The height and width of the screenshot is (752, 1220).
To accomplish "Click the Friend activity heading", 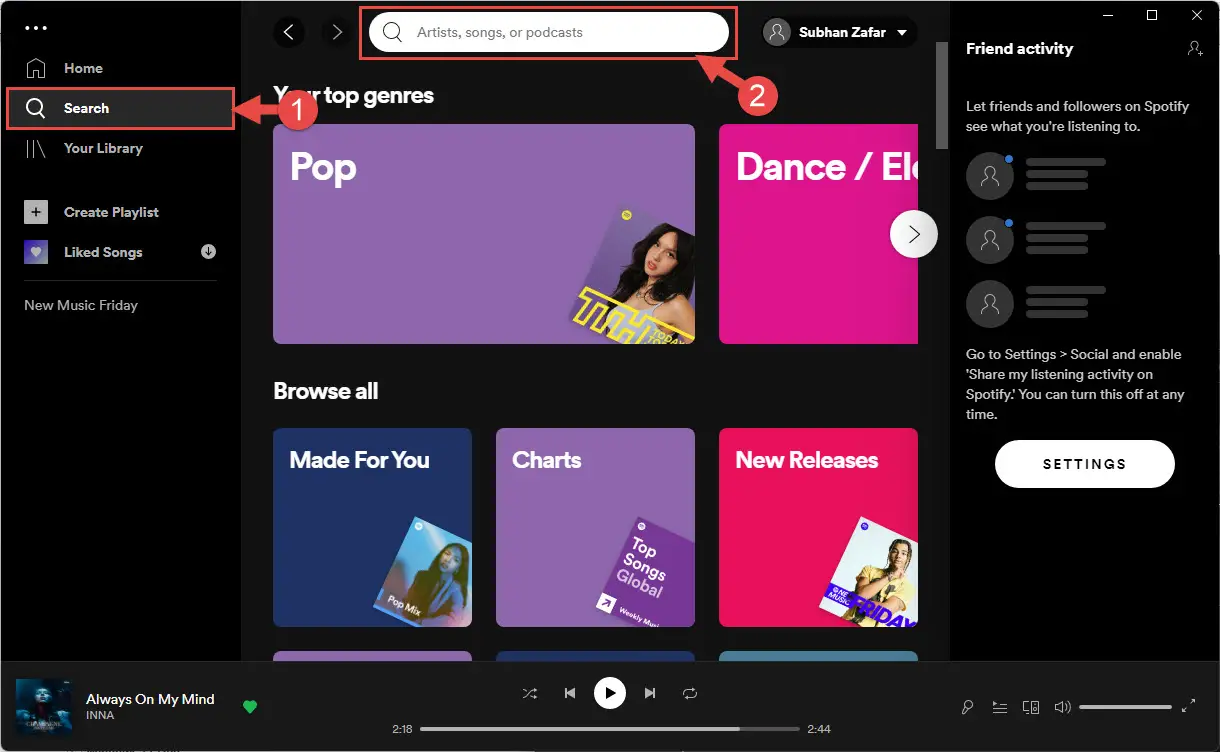I will pyautogui.click(x=1019, y=48).
